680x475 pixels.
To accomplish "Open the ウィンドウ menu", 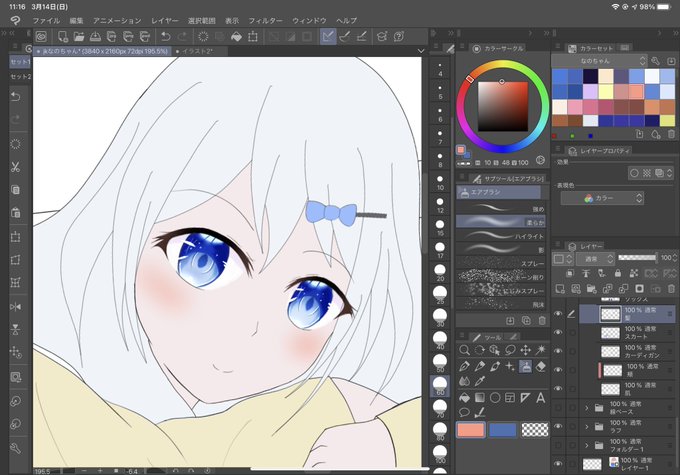I will pos(309,20).
